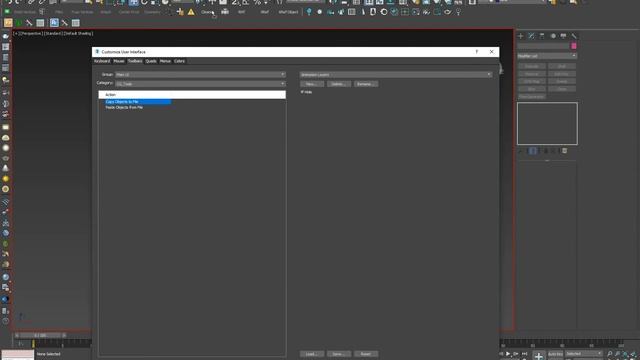Open the Category dropdown
Viewport: 640px width, 360px height.
pyautogui.click(x=200, y=84)
